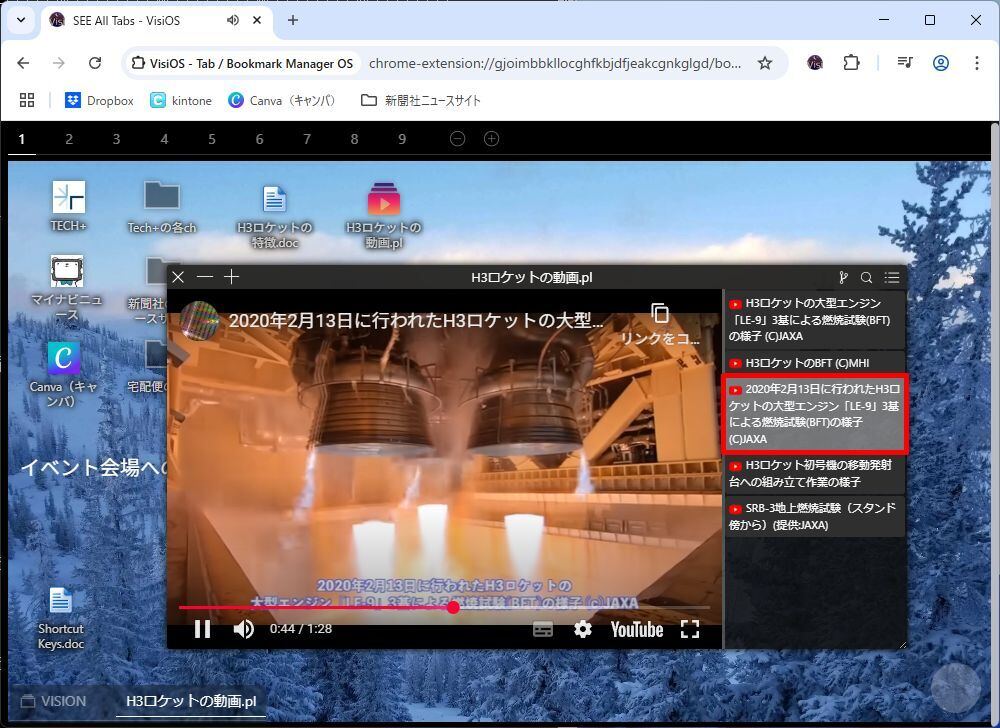
Task: Open YouTube video settings gear
Action: click(582, 629)
